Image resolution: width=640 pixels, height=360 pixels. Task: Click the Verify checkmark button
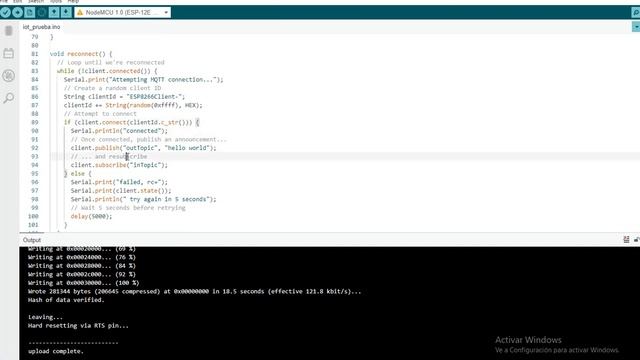click(x=5, y=12)
